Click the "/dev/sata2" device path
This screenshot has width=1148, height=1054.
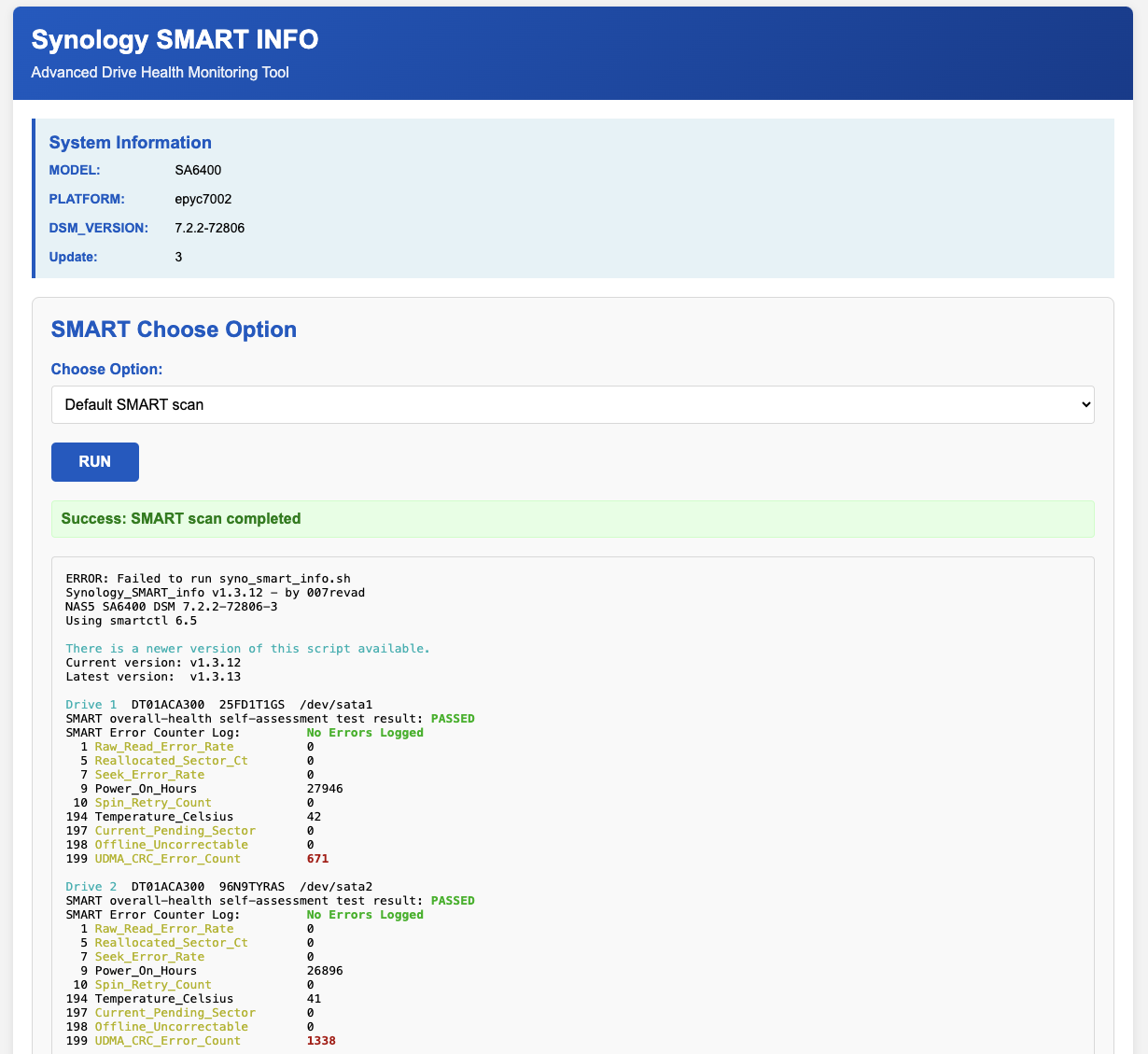click(336, 887)
